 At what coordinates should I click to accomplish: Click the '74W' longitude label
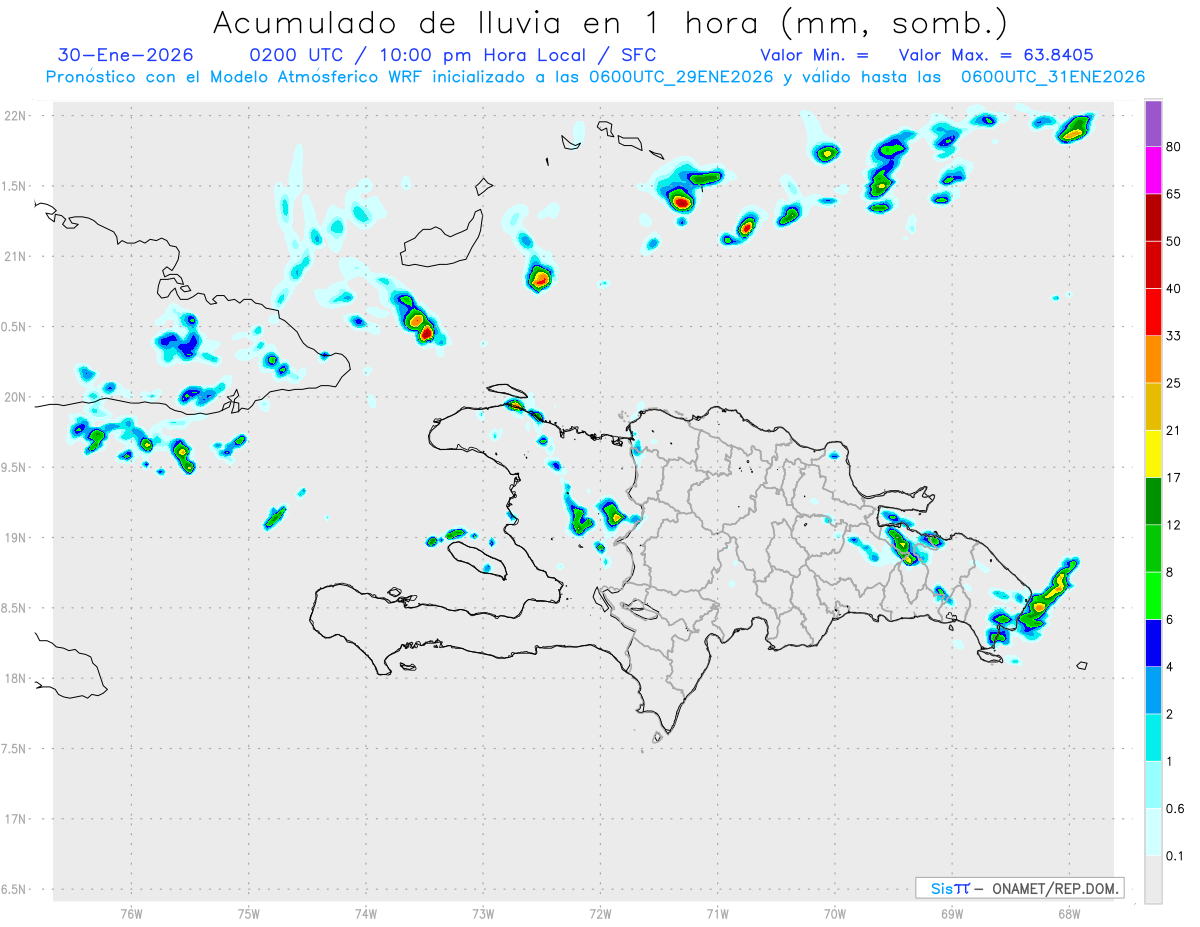click(366, 914)
